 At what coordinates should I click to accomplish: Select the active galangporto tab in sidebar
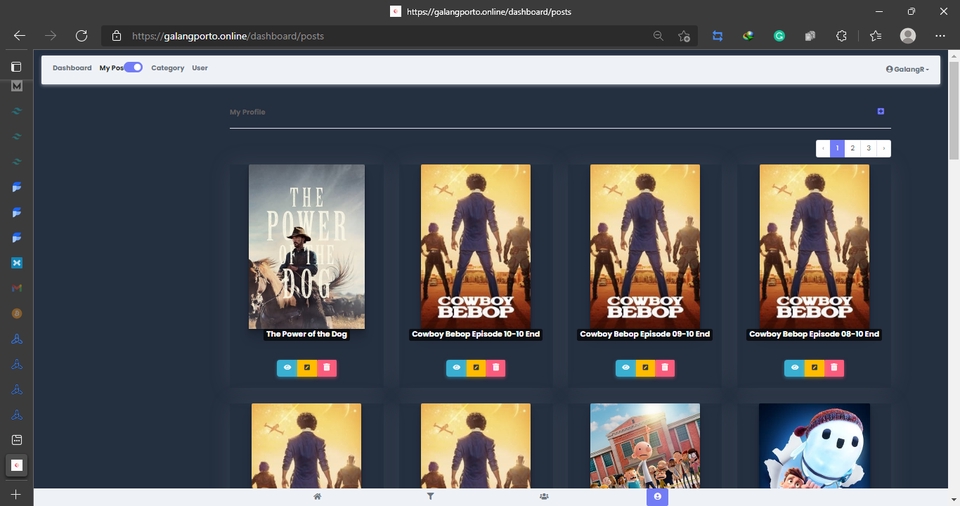[x=17, y=466]
